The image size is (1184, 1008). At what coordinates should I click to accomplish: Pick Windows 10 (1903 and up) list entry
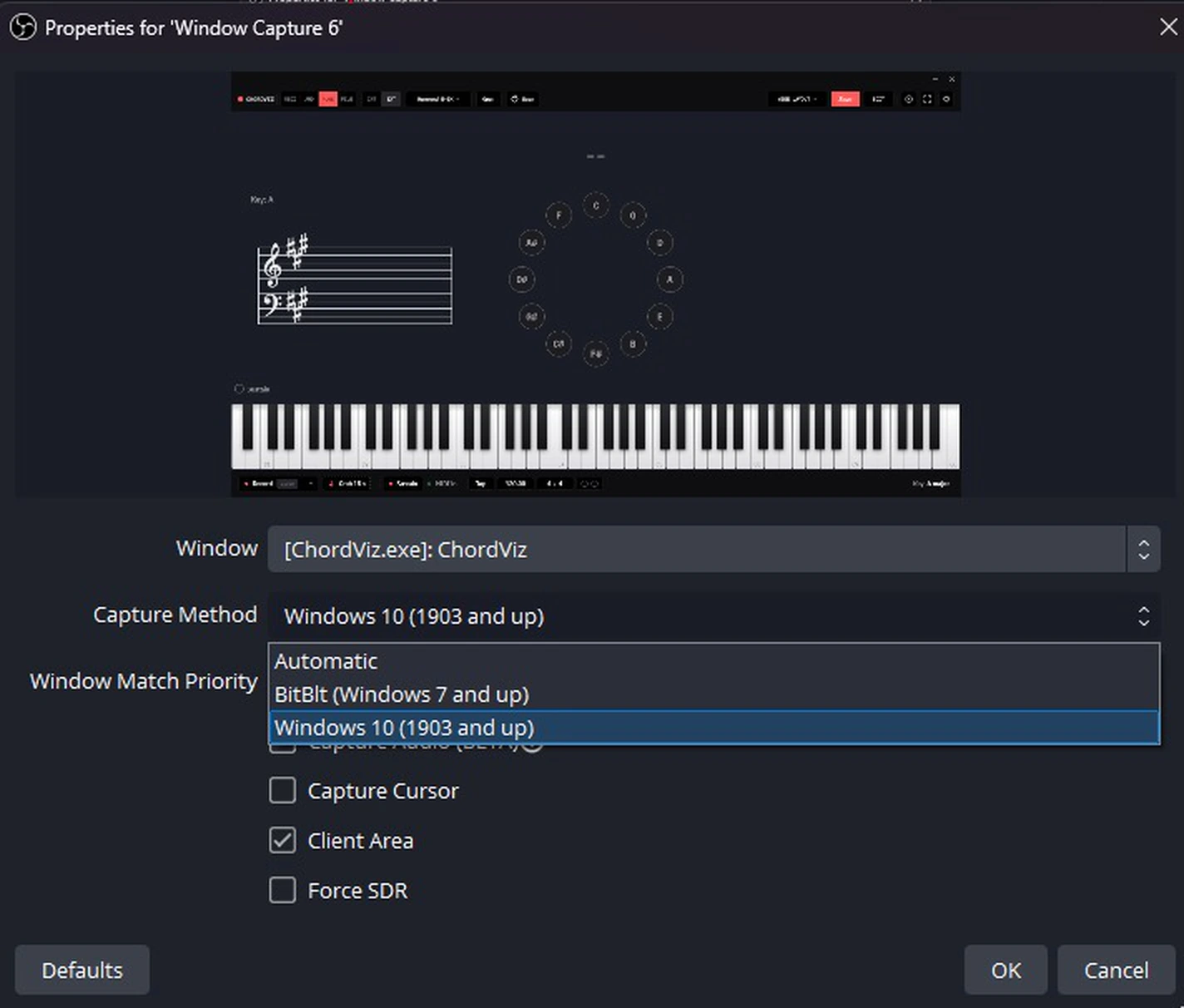coord(713,728)
